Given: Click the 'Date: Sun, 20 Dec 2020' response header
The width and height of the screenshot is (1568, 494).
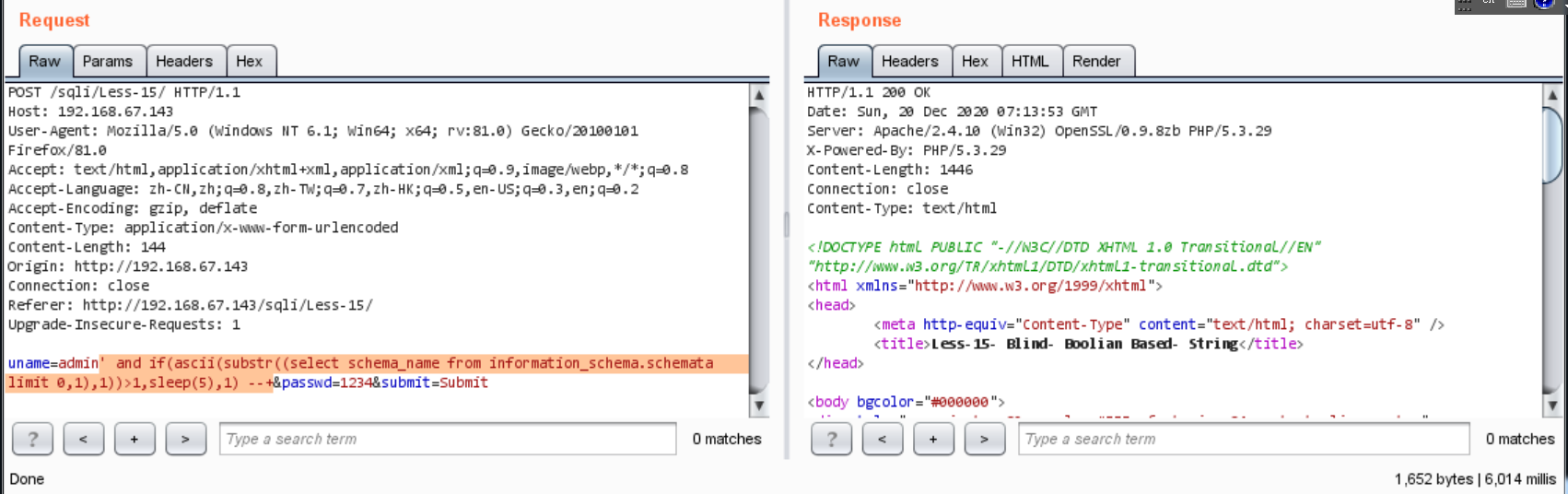Looking at the screenshot, I should [x=953, y=112].
